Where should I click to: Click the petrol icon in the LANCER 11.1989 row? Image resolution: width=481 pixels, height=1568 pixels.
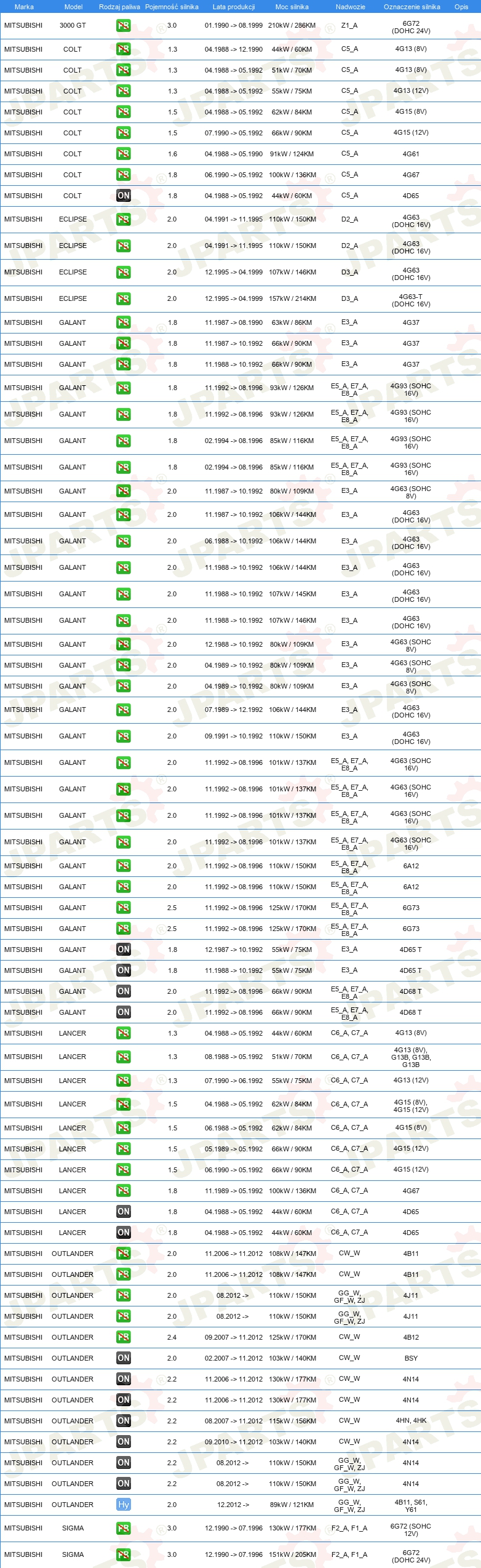click(x=123, y=1190)
